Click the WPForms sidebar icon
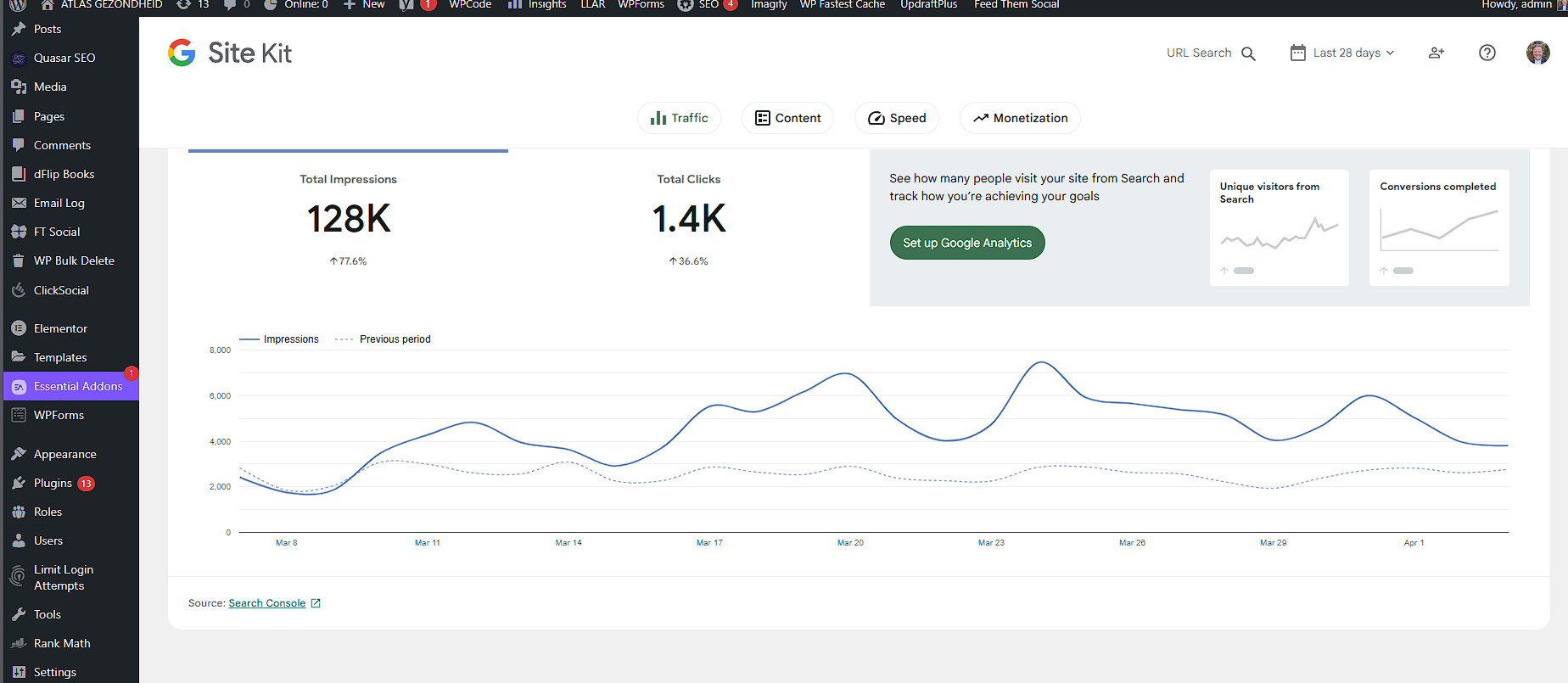 [x=19, y=415]
